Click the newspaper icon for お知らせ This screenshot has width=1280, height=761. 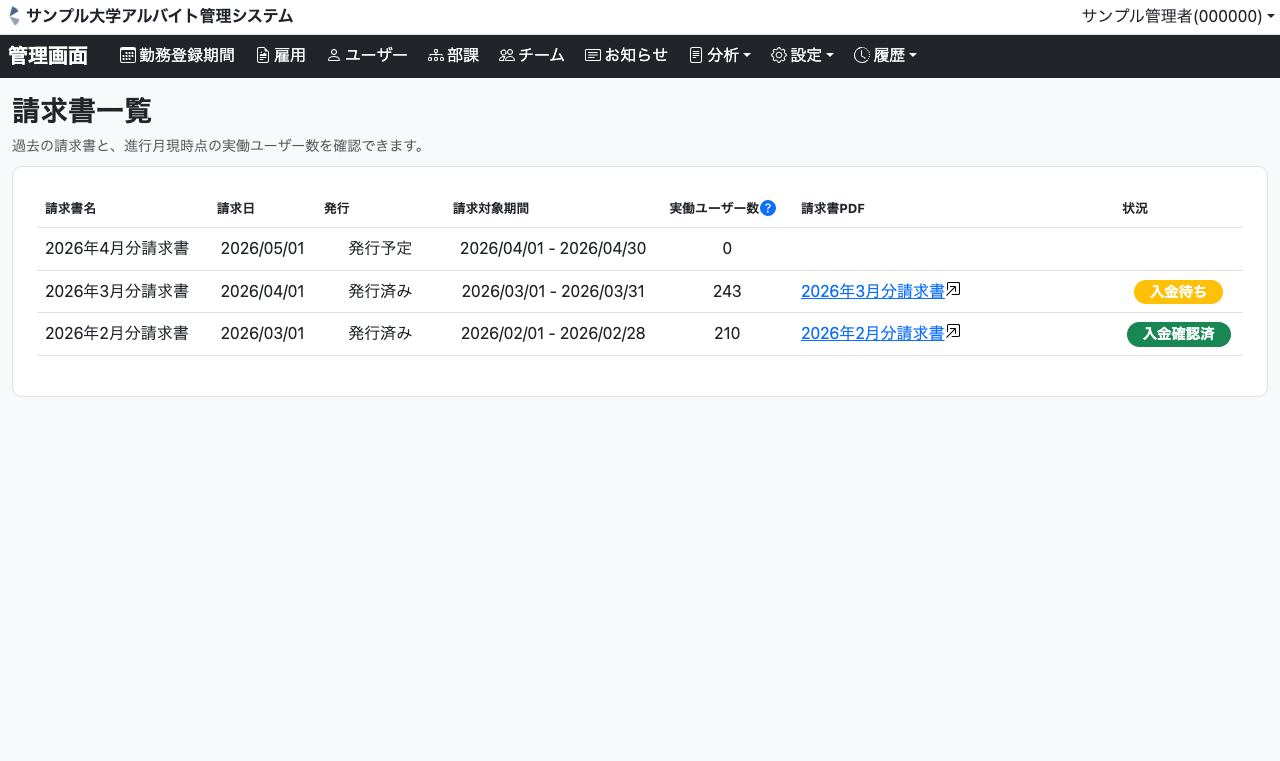point(593,56)
